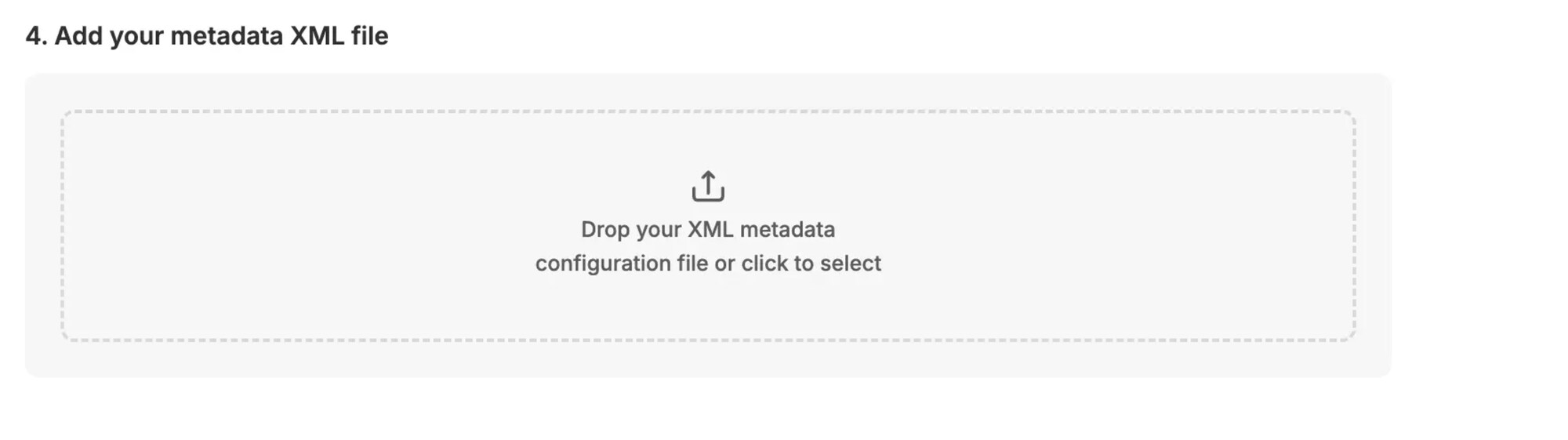Click the step number "4." in heading
Viewport: 1568px width, 440px height.
click(36, 36)
